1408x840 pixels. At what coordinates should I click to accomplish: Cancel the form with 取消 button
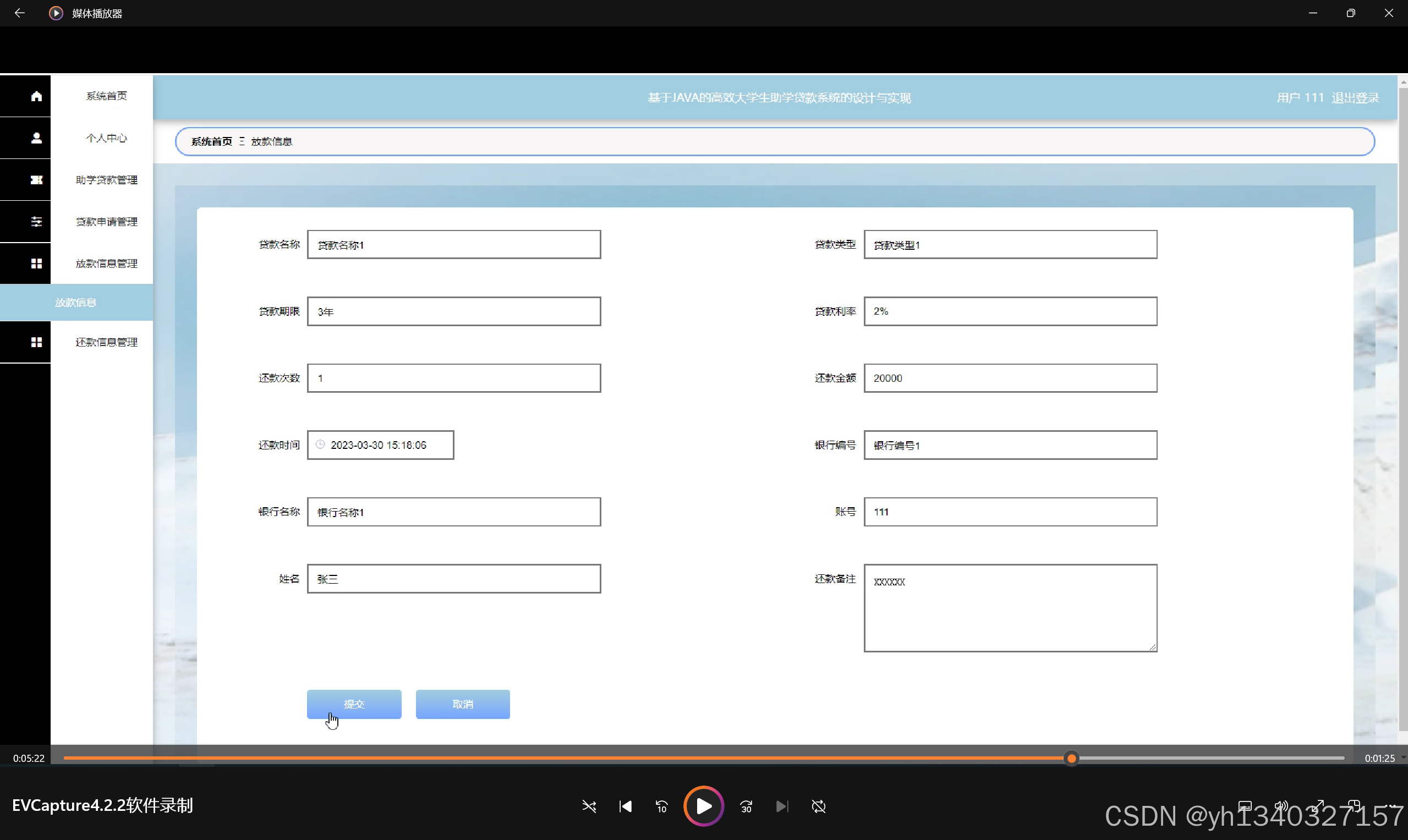point(463,704)
